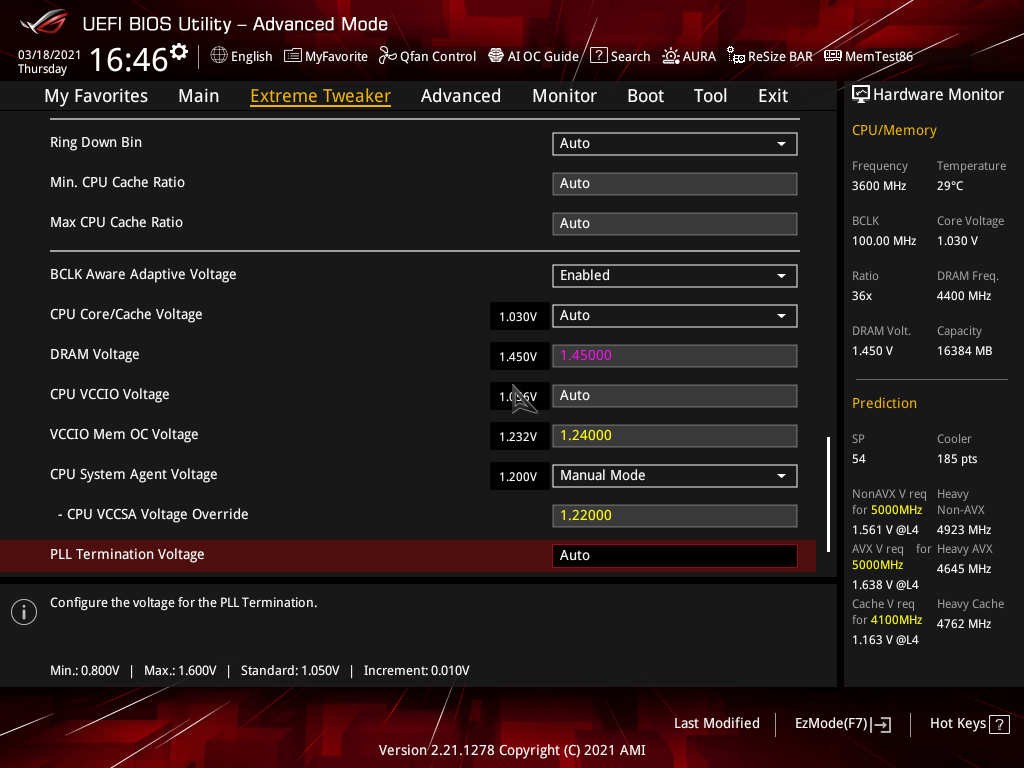Click CPU/Memory section heading

coord(894,131)
